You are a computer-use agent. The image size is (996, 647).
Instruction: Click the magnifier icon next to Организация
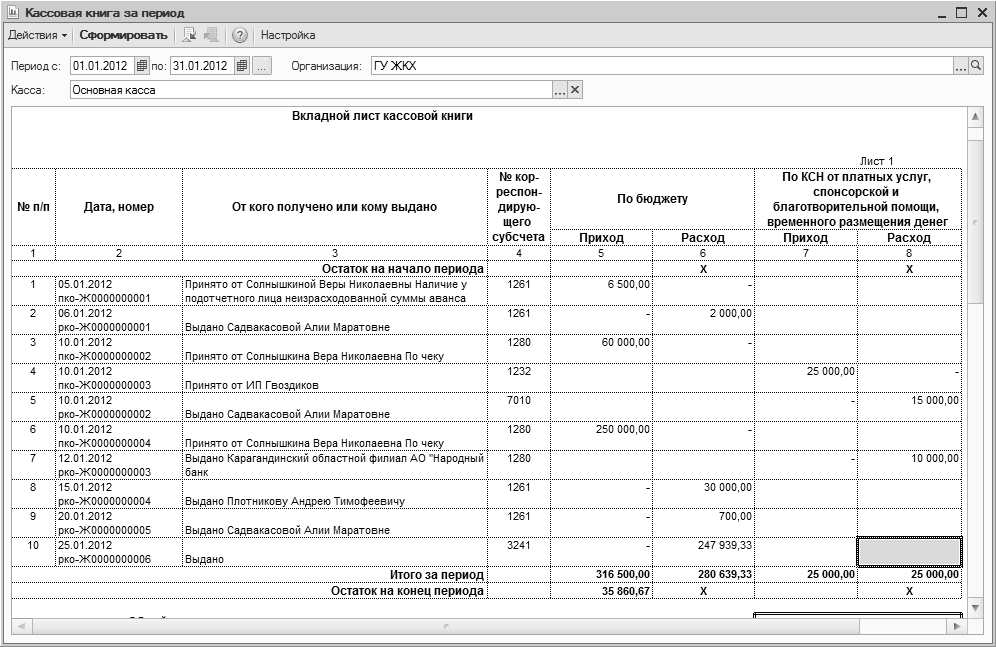click(x=976, y=66)
